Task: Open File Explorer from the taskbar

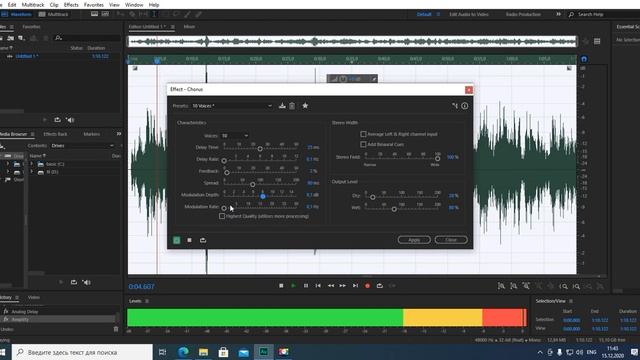Action: click(x=203, y=351)
